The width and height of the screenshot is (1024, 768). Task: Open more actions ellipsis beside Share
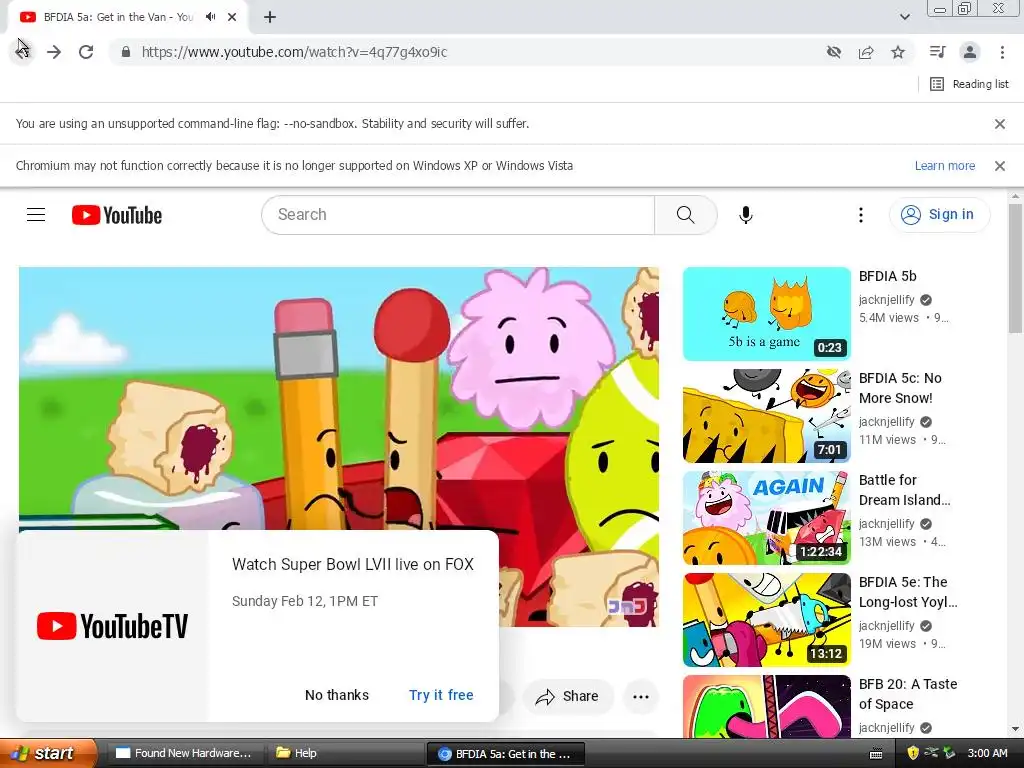click(641, 696)
